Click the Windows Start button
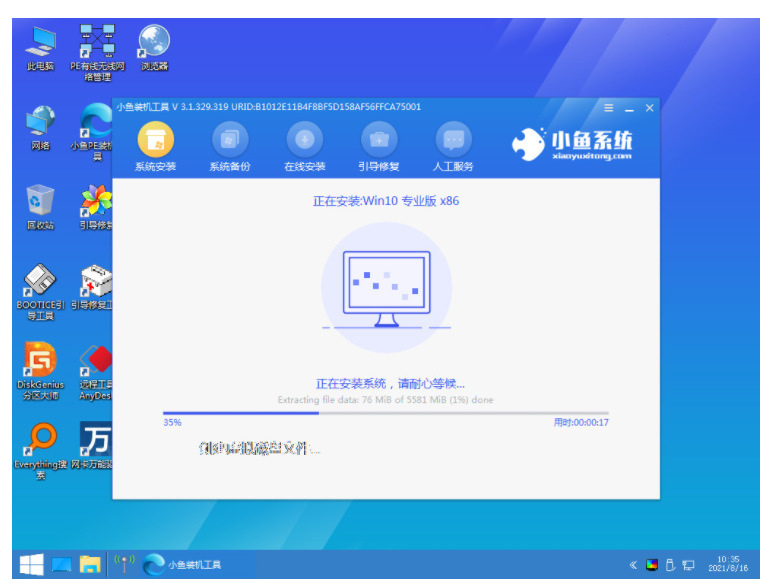 click(x=31, y=564)
